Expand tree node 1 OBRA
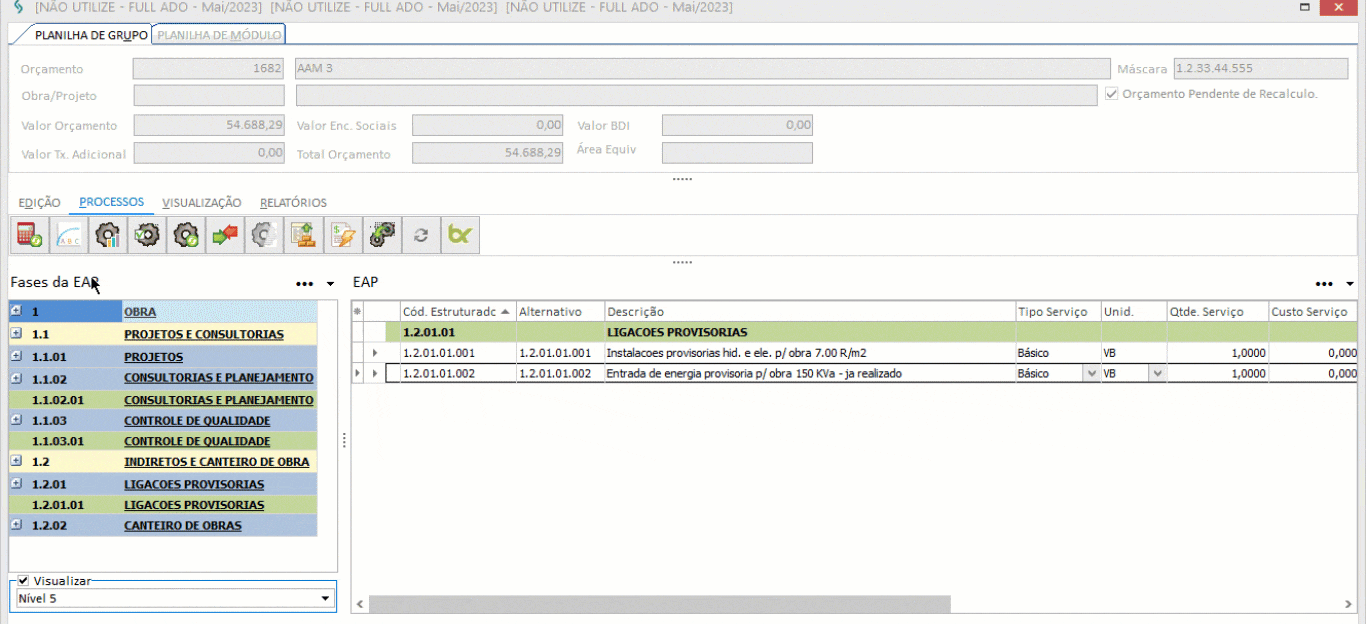1366x624 pixels. click(x=16, y=311)
